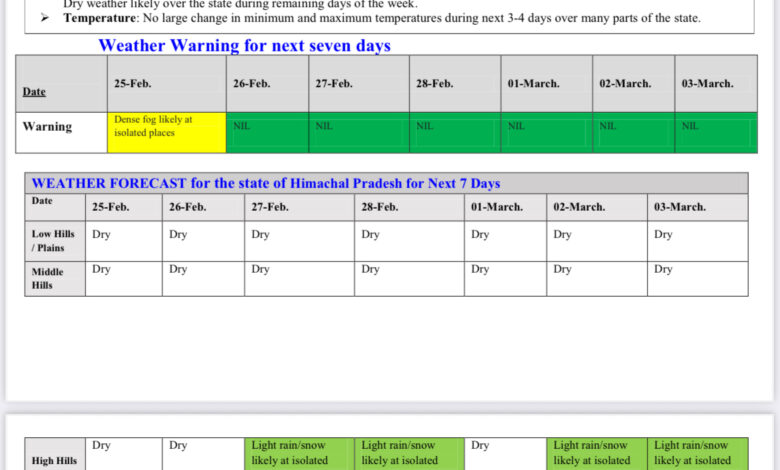This screenshot has width=780, height=470.
Task: Click the 25-Feb. header in the warning table
Action: [133, 84]
